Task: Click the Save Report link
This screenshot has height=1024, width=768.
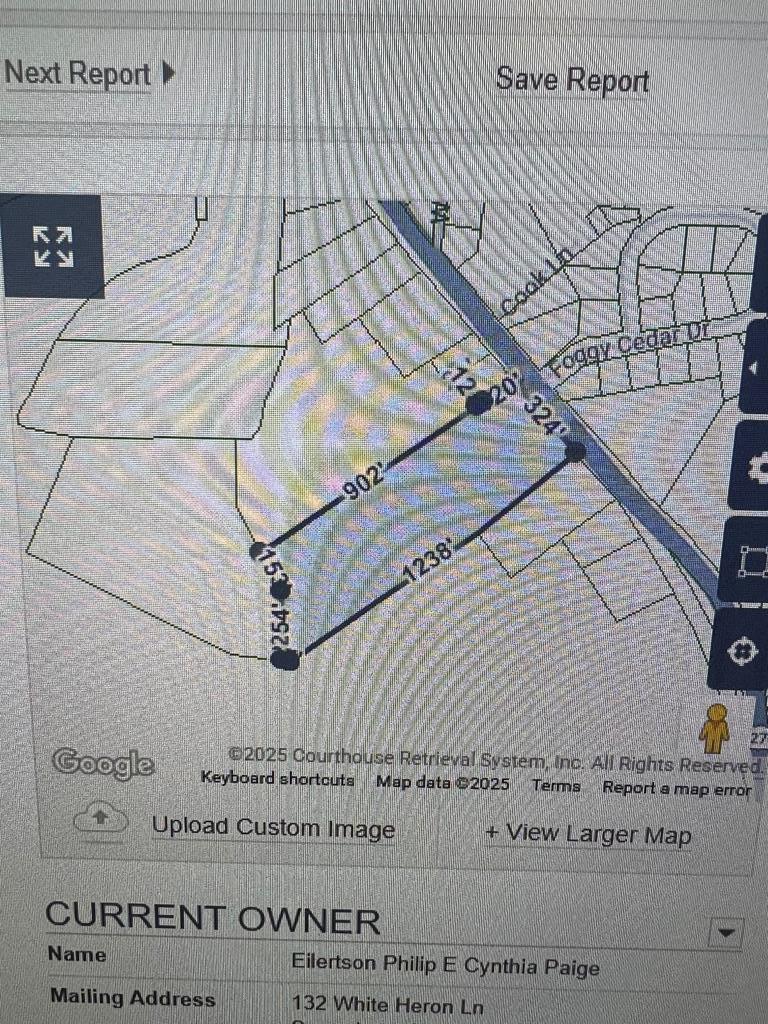Action: (x=572, y=80)
